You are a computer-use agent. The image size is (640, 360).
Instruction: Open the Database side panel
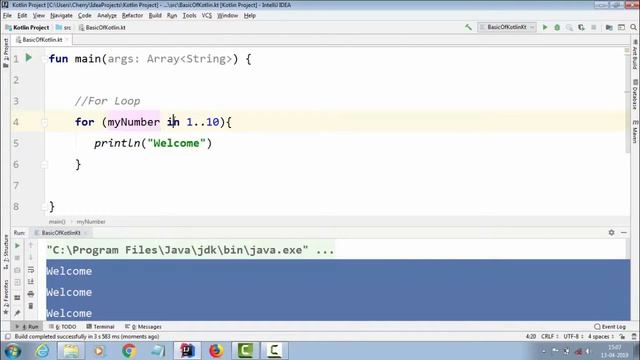tap(635, 94)
